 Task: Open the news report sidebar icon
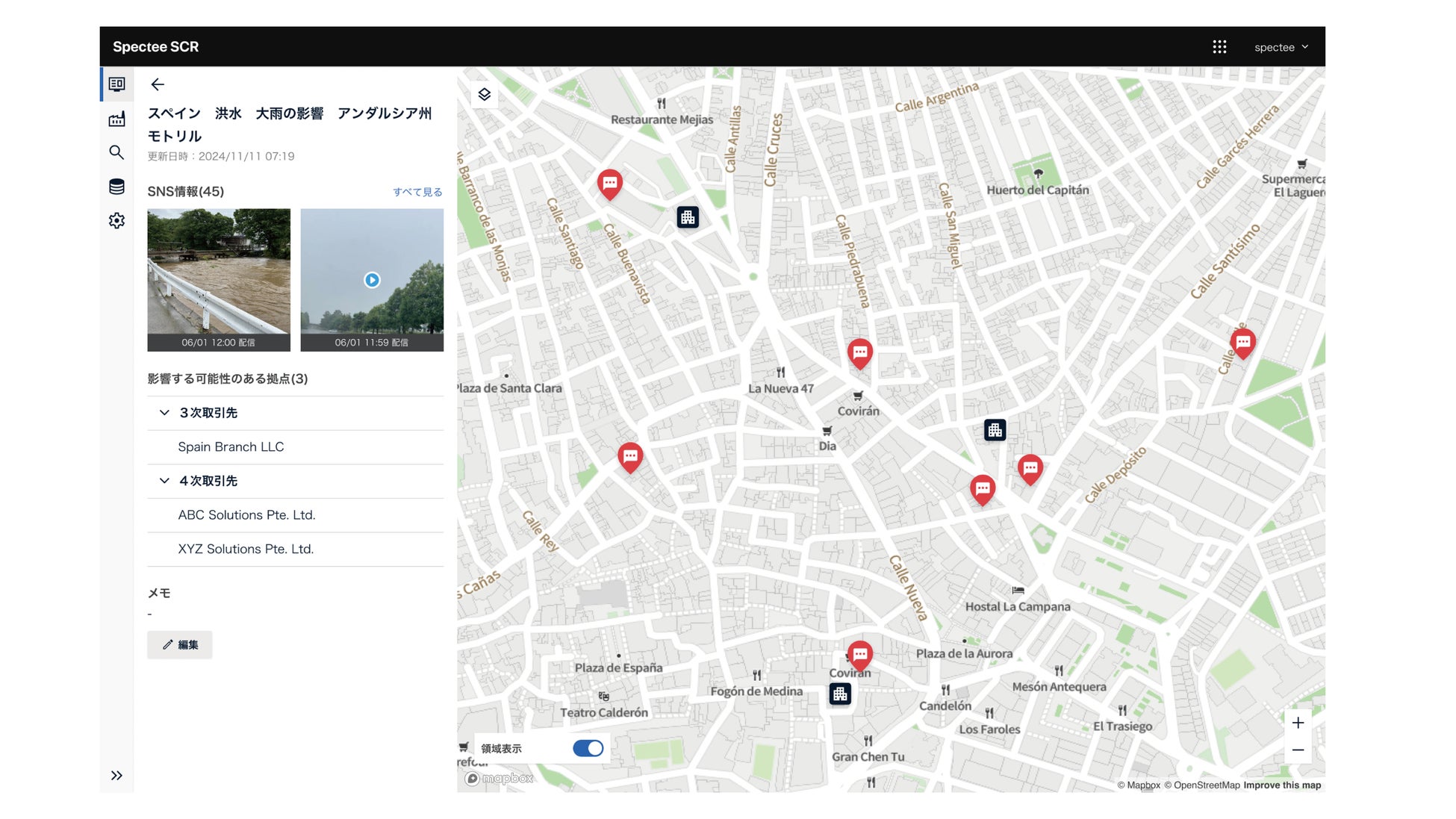[x=116, y=84]
